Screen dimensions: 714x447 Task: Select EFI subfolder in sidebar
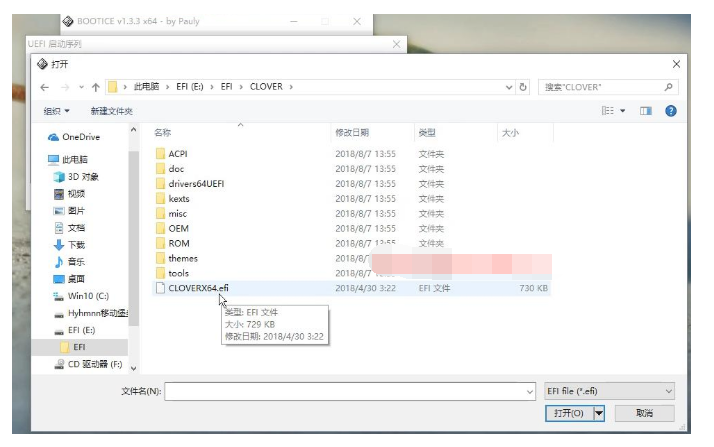click(73, 347)
